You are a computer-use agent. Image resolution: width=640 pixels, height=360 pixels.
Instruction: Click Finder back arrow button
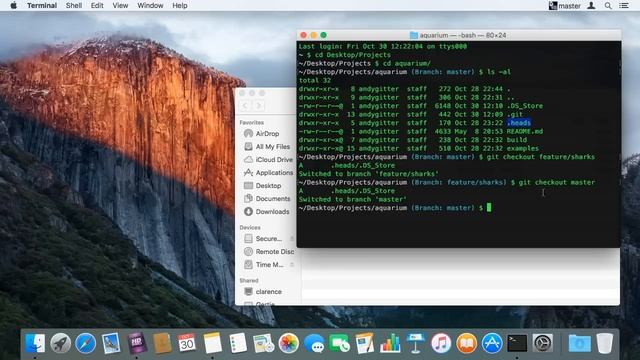tap(245, 106)
